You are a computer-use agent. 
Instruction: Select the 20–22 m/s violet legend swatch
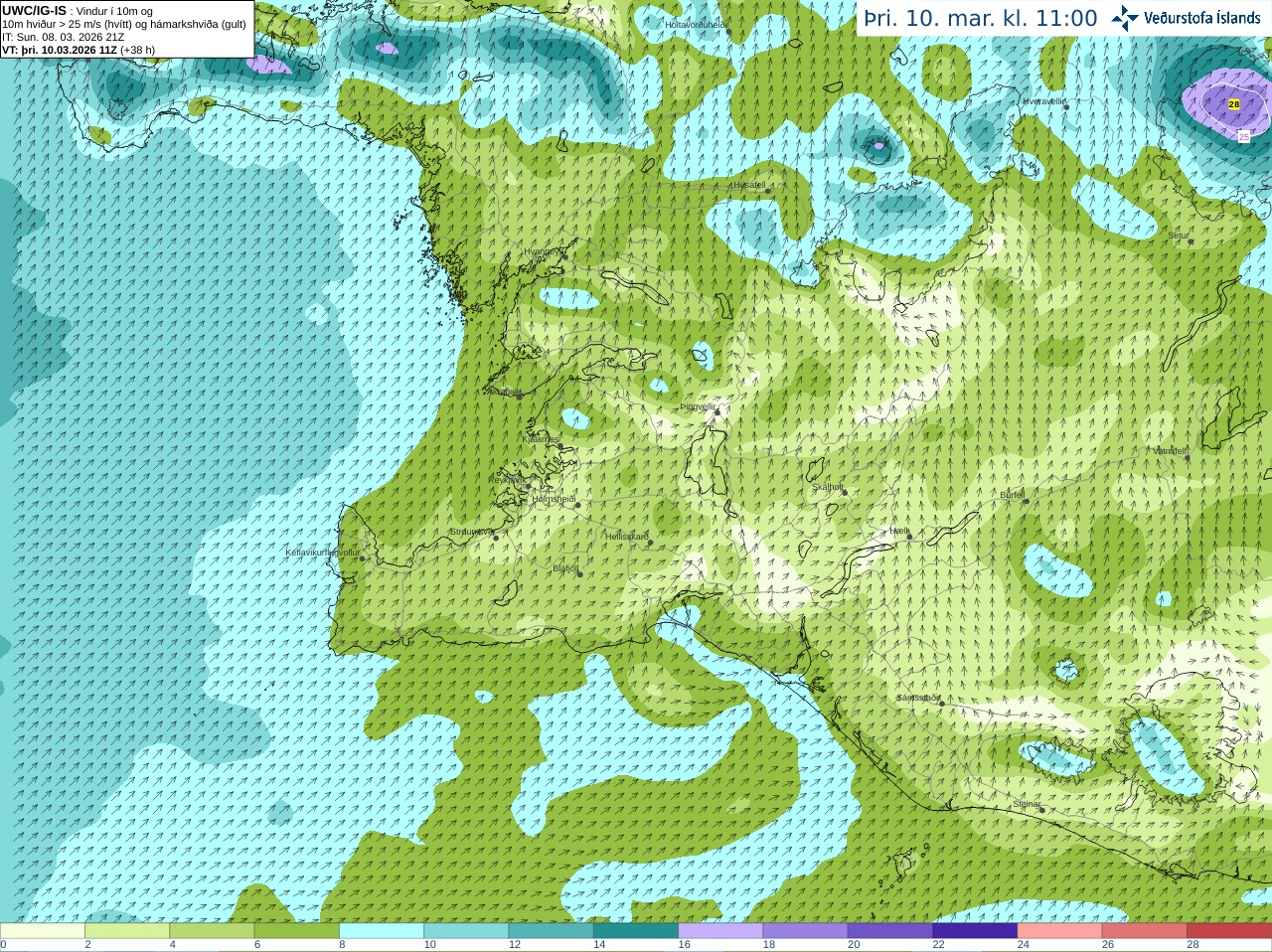[890, 931]
